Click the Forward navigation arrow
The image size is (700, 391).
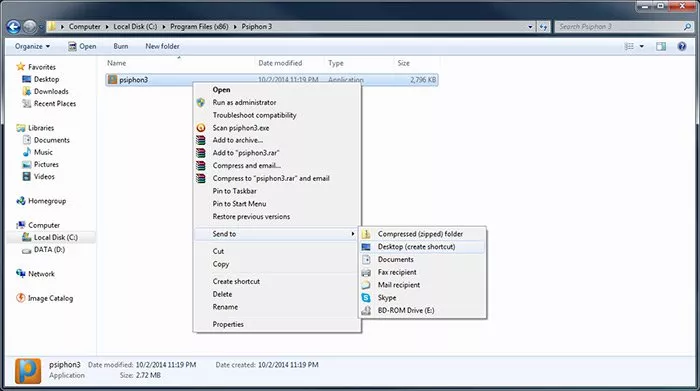pos(30,27)
